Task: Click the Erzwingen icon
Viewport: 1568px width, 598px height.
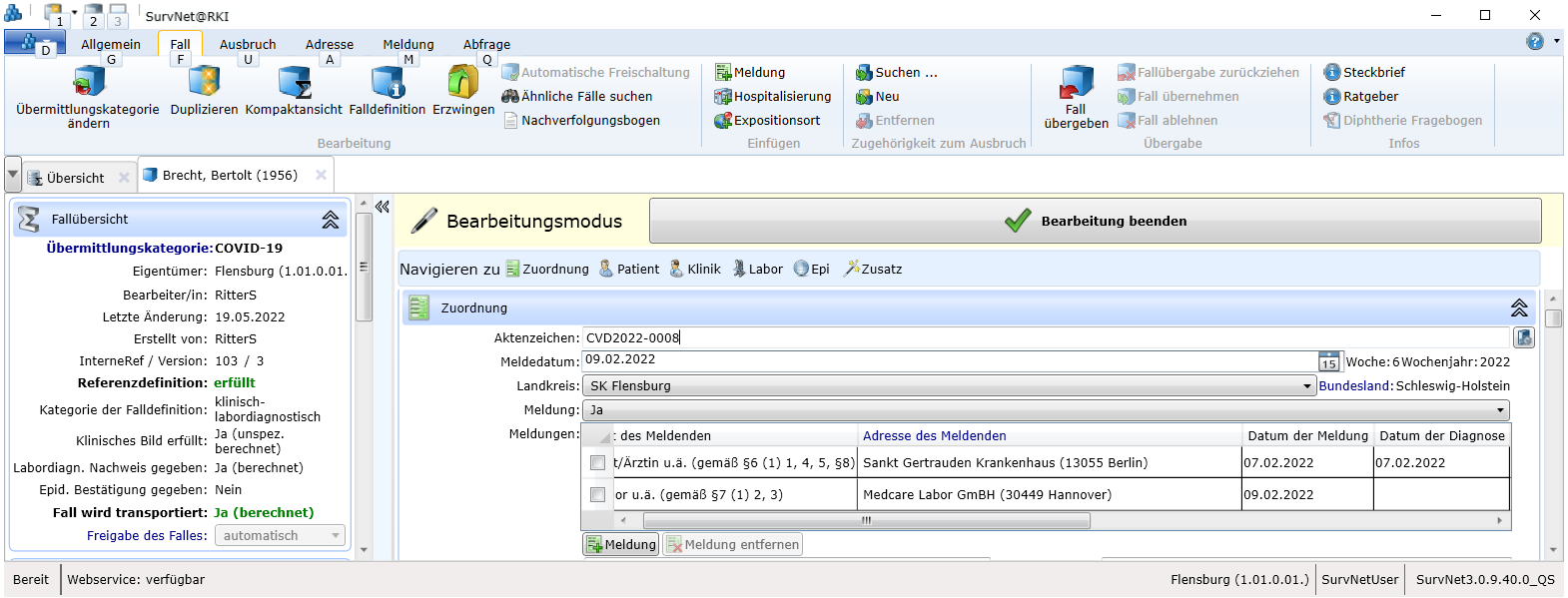Action: coord(462,82)
